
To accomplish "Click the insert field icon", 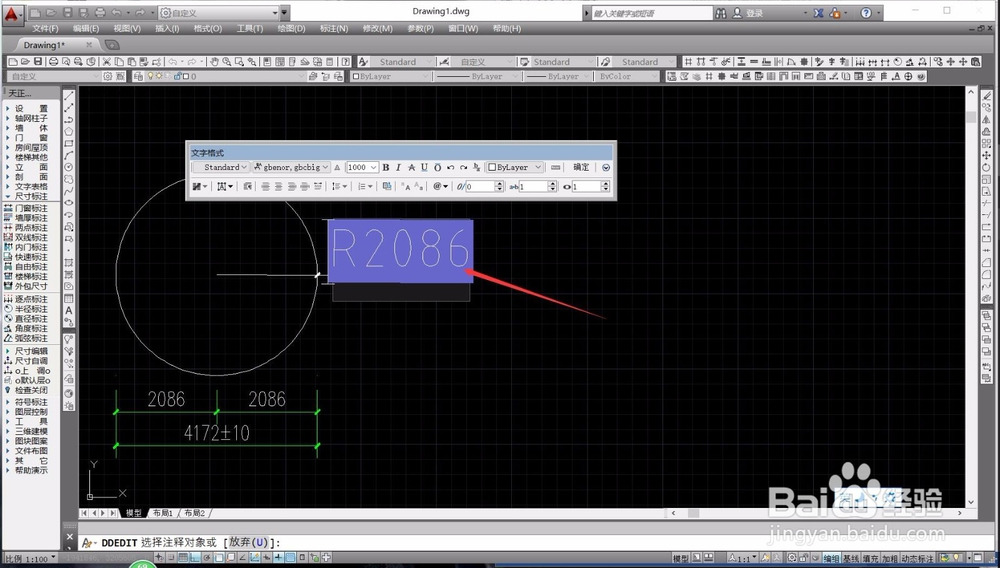I will click(386, 186).
